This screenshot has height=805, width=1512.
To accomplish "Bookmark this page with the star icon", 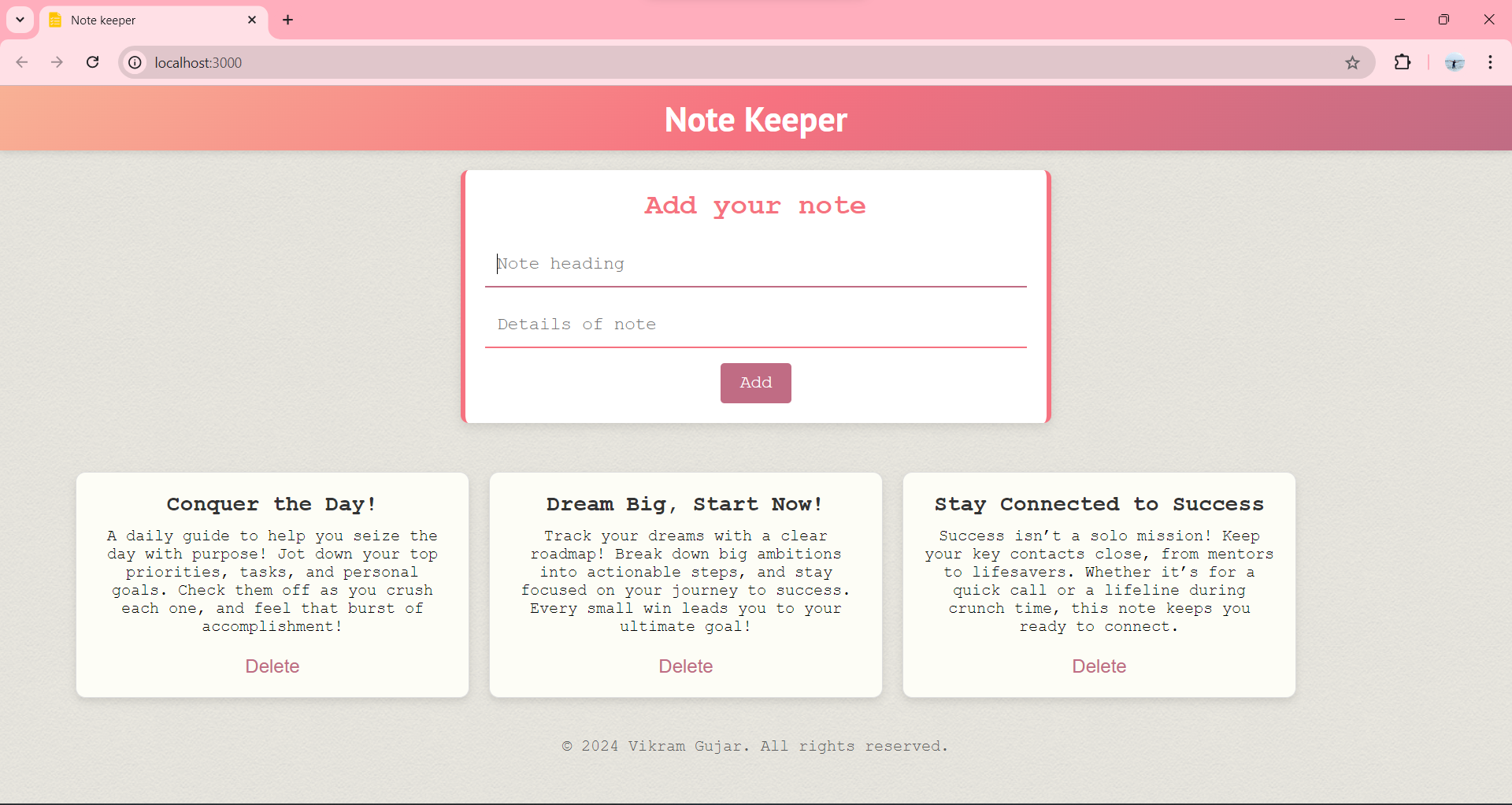I will point(1352,63).
